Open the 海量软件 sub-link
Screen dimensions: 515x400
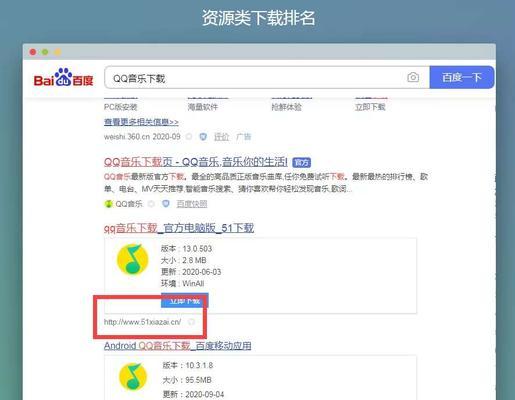point(203,107)
